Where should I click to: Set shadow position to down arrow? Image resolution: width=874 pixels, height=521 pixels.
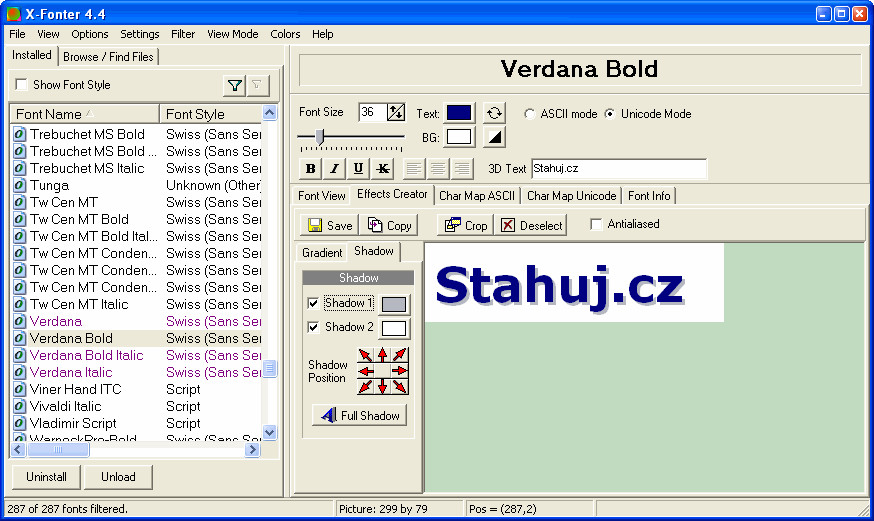[x=382, y=386]
